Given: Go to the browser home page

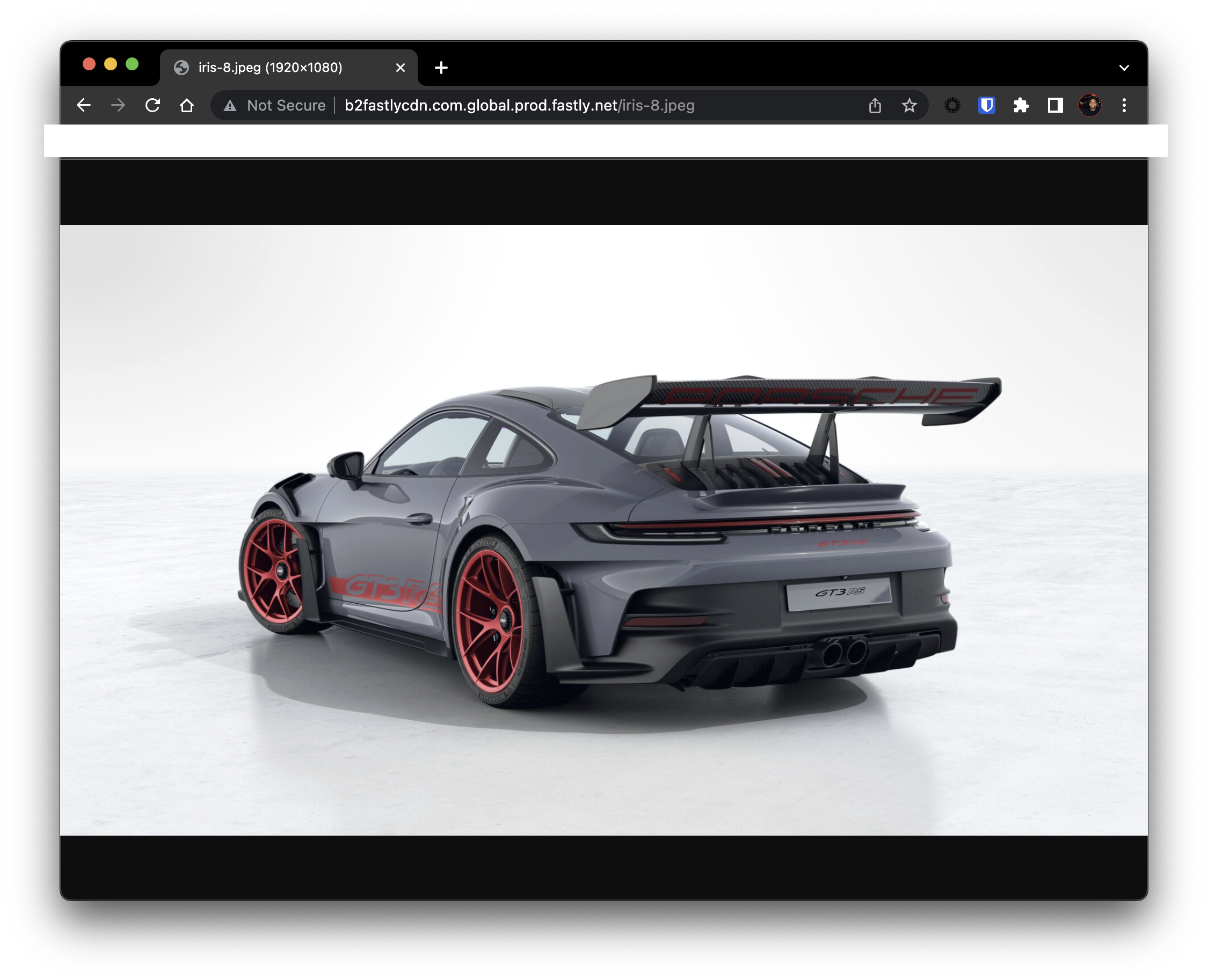Looking at the screenshot, I should 187,105.
